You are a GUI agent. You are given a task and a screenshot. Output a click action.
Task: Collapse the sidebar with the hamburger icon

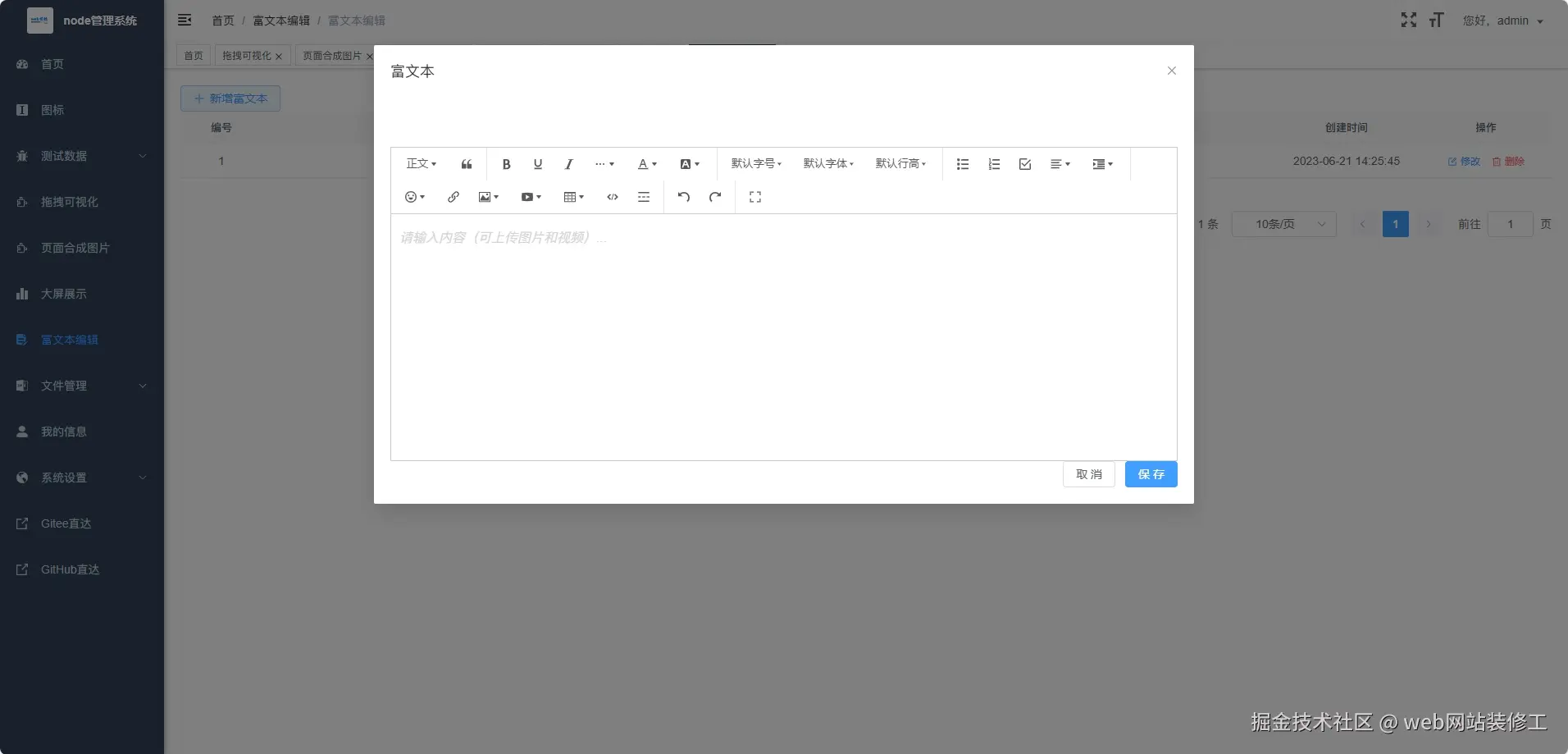185,20
